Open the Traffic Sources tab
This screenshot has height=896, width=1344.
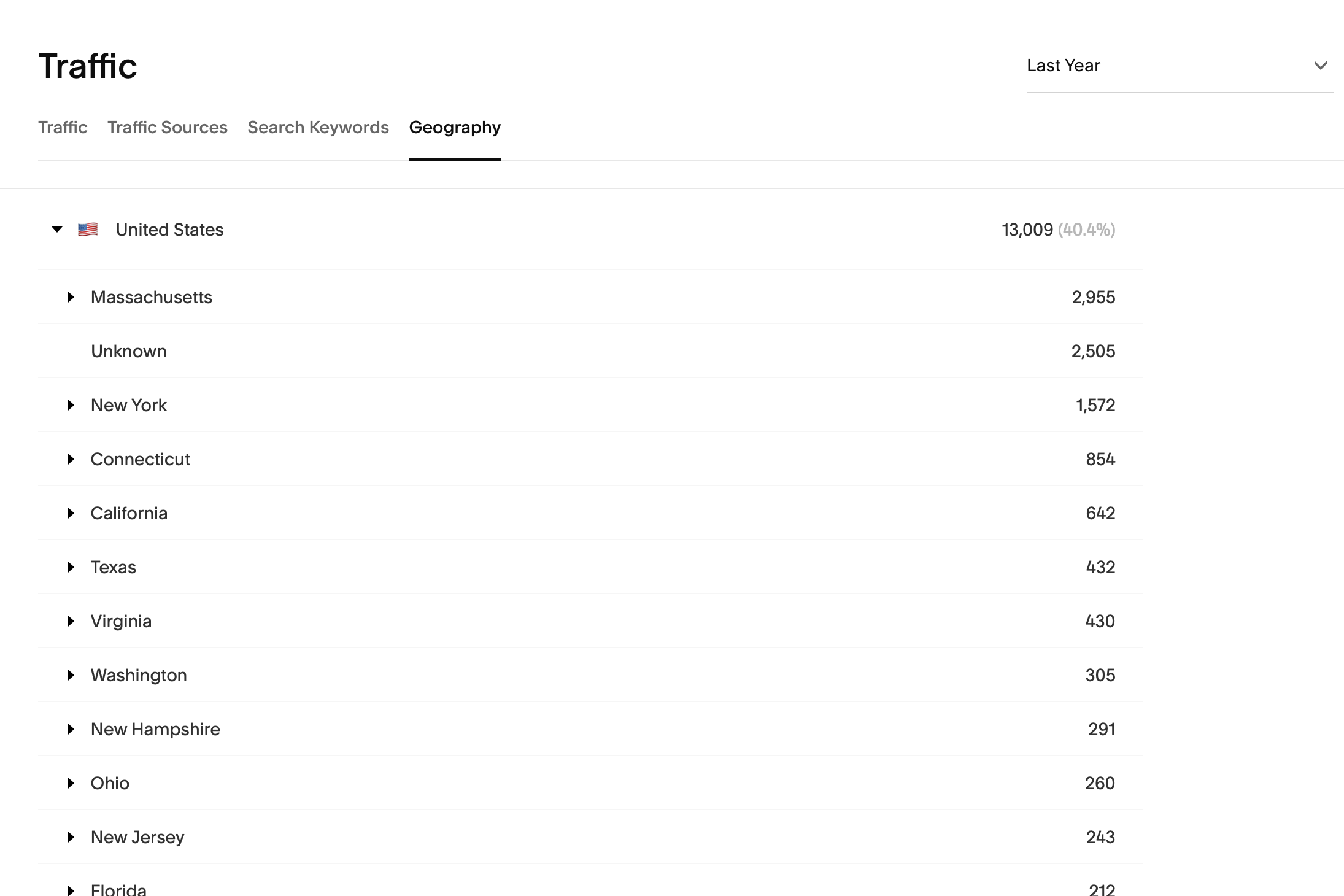168,128
